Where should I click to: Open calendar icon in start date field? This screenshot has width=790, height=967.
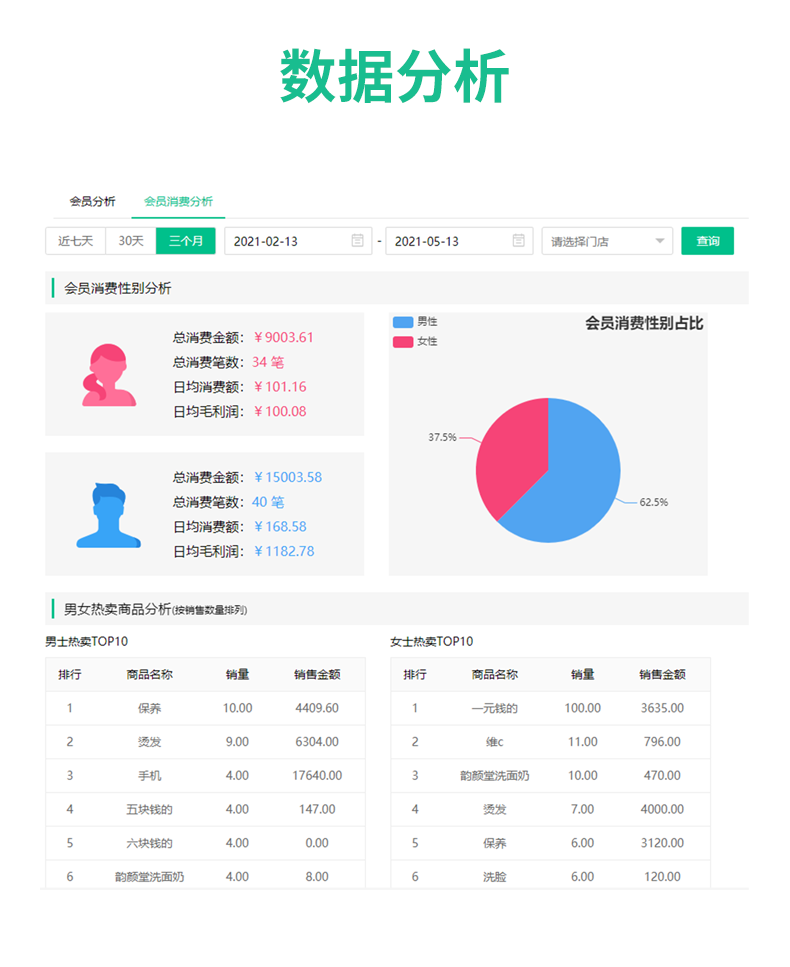click(357, 241)
